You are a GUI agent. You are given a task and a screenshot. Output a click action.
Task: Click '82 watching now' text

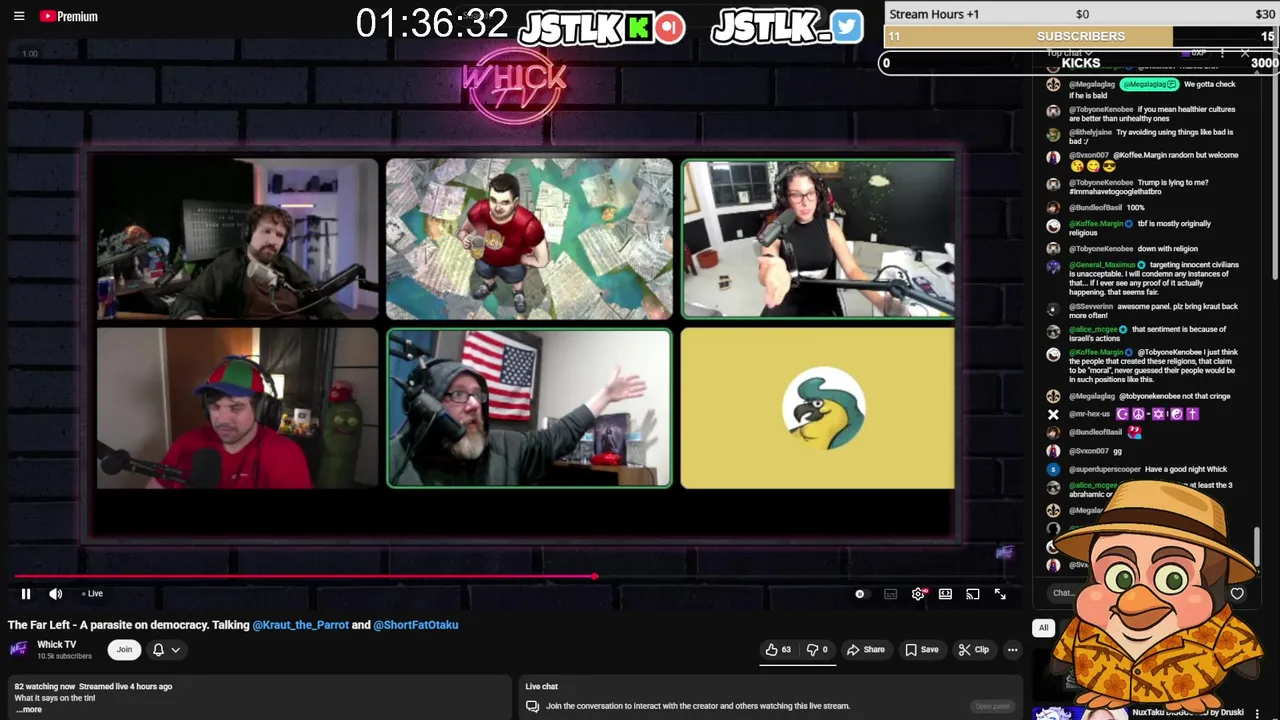click(45, 687)
